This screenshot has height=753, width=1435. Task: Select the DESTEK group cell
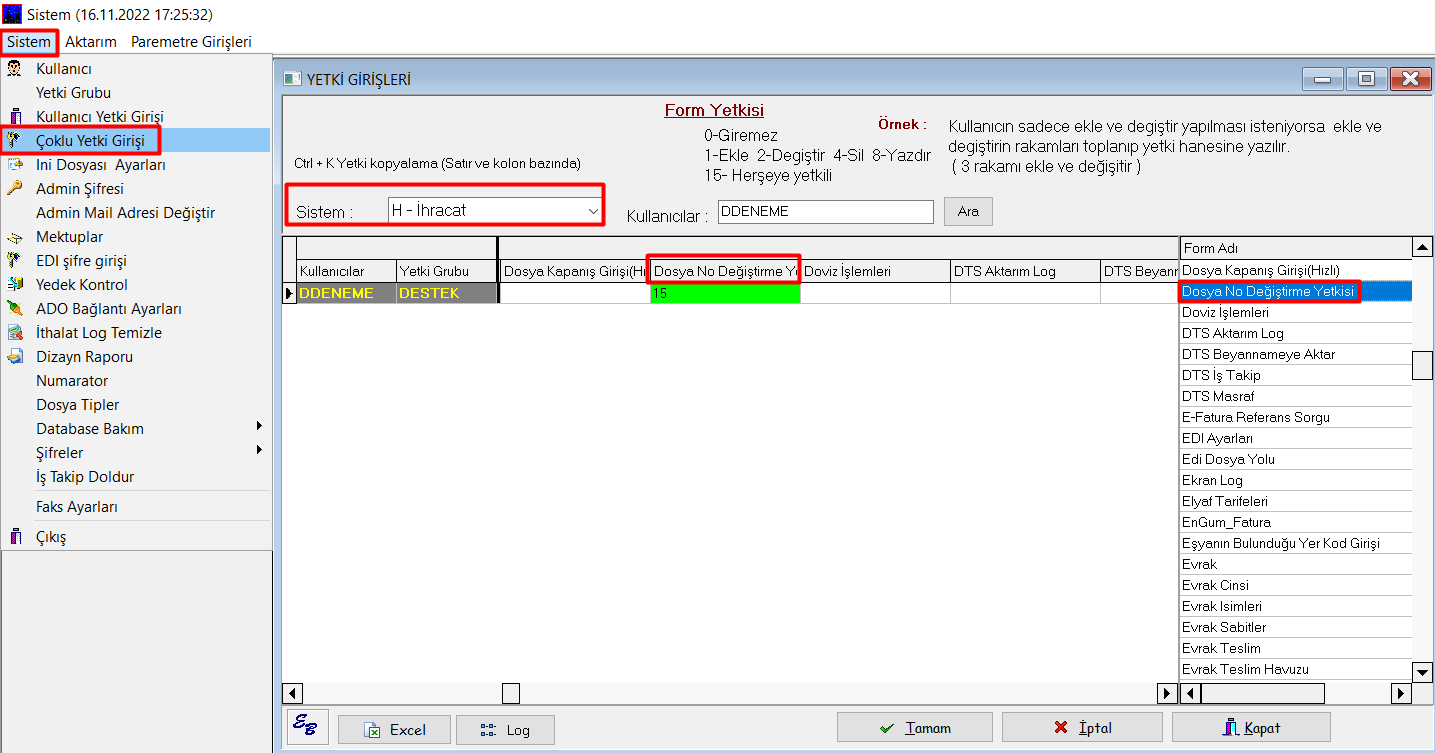click(x=447, y=293)
